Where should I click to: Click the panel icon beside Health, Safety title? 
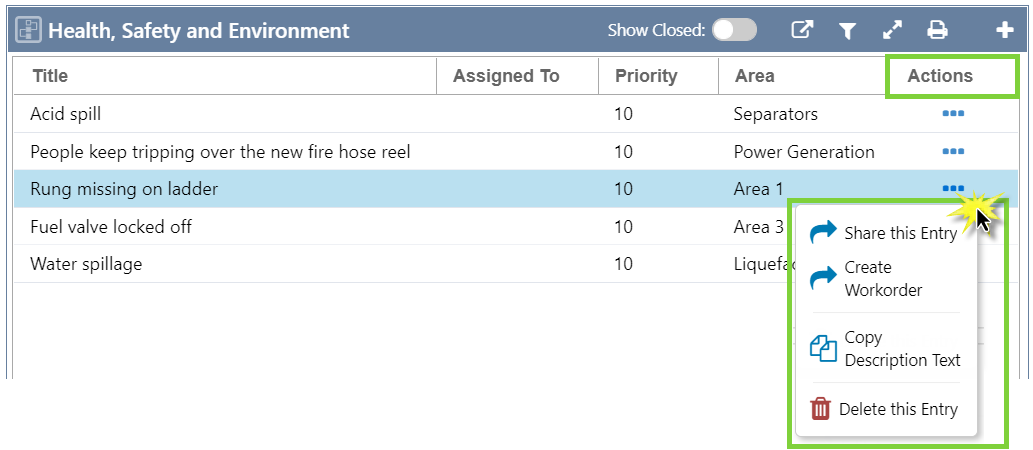(x=29, y=30)
